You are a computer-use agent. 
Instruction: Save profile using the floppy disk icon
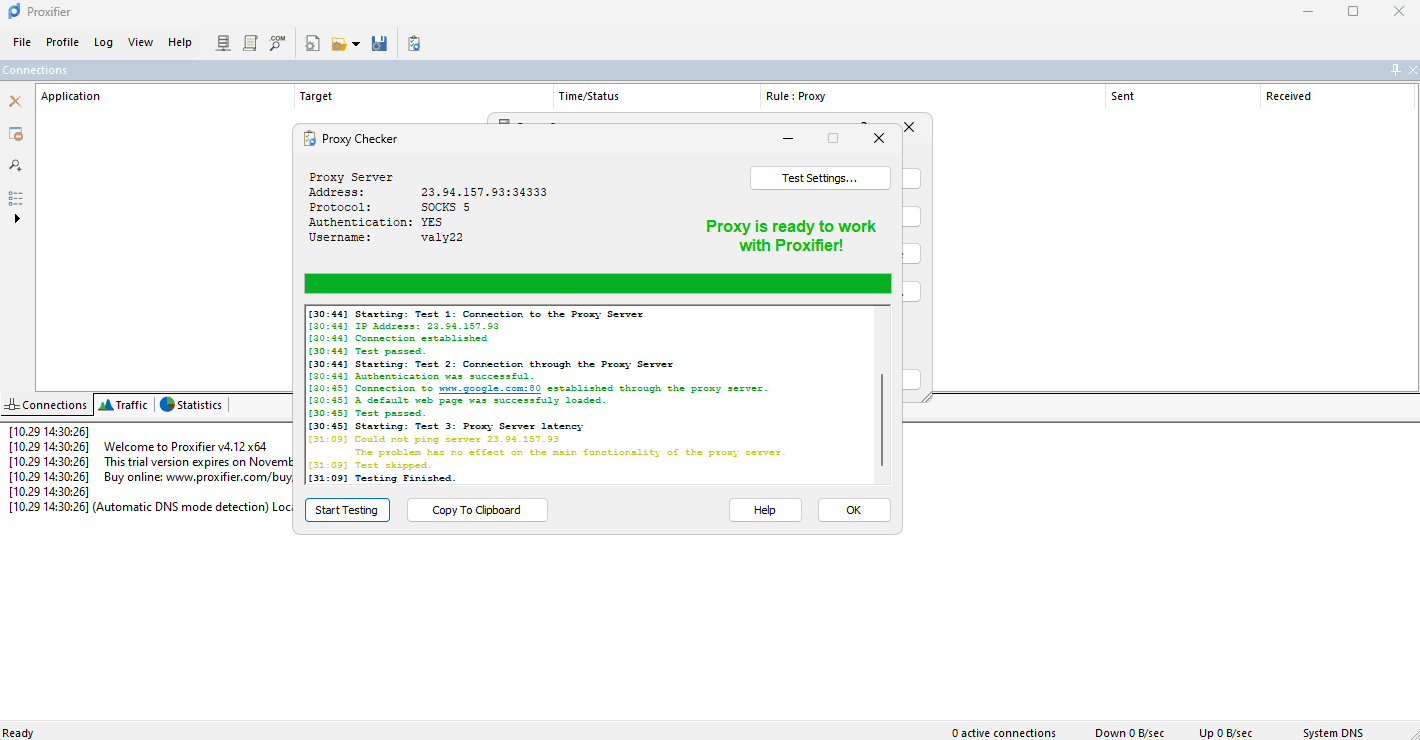click(x=379, y=43)
